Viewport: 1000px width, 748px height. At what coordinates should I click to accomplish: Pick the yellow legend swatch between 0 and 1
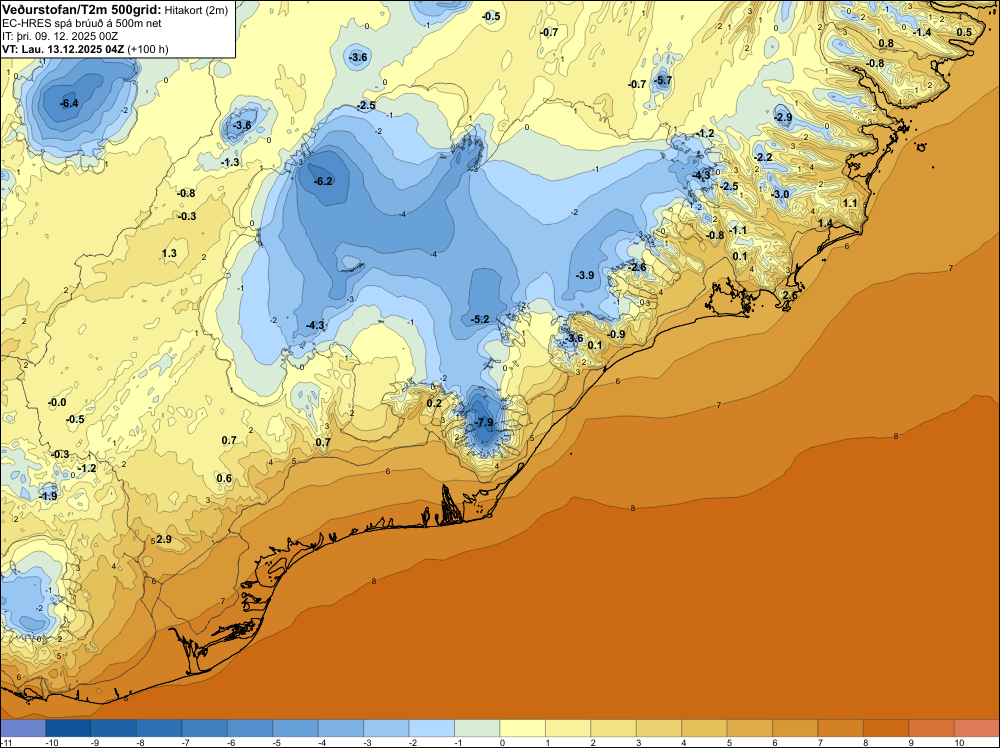pos(523,728)
